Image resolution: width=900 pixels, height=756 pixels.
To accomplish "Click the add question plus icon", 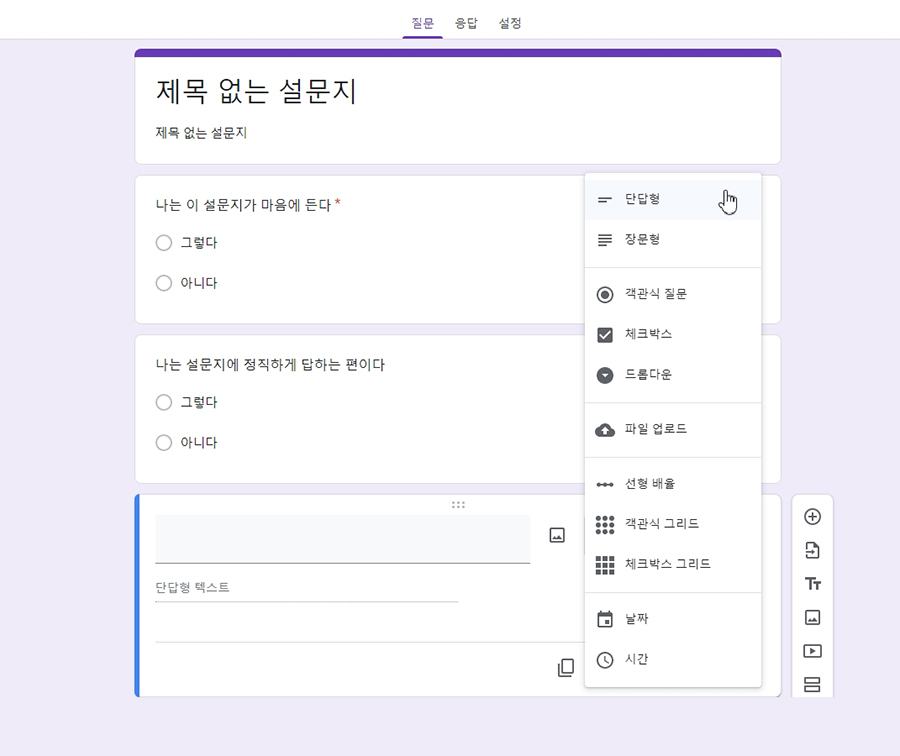I will pos(812,517).
